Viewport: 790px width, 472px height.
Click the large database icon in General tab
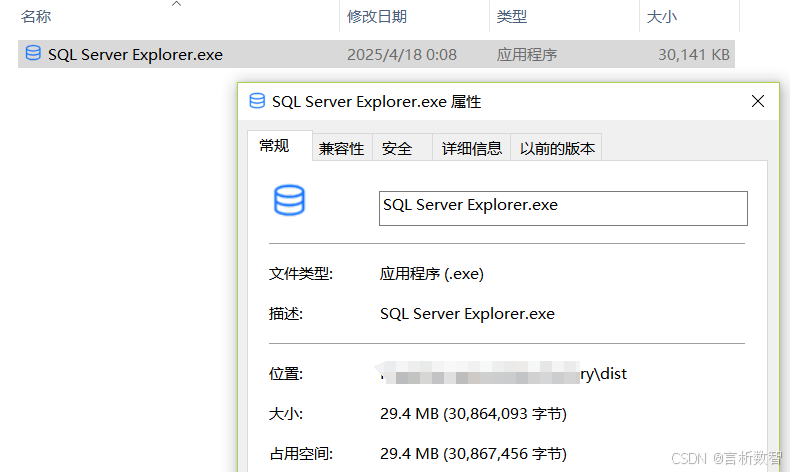coord(289,200)
